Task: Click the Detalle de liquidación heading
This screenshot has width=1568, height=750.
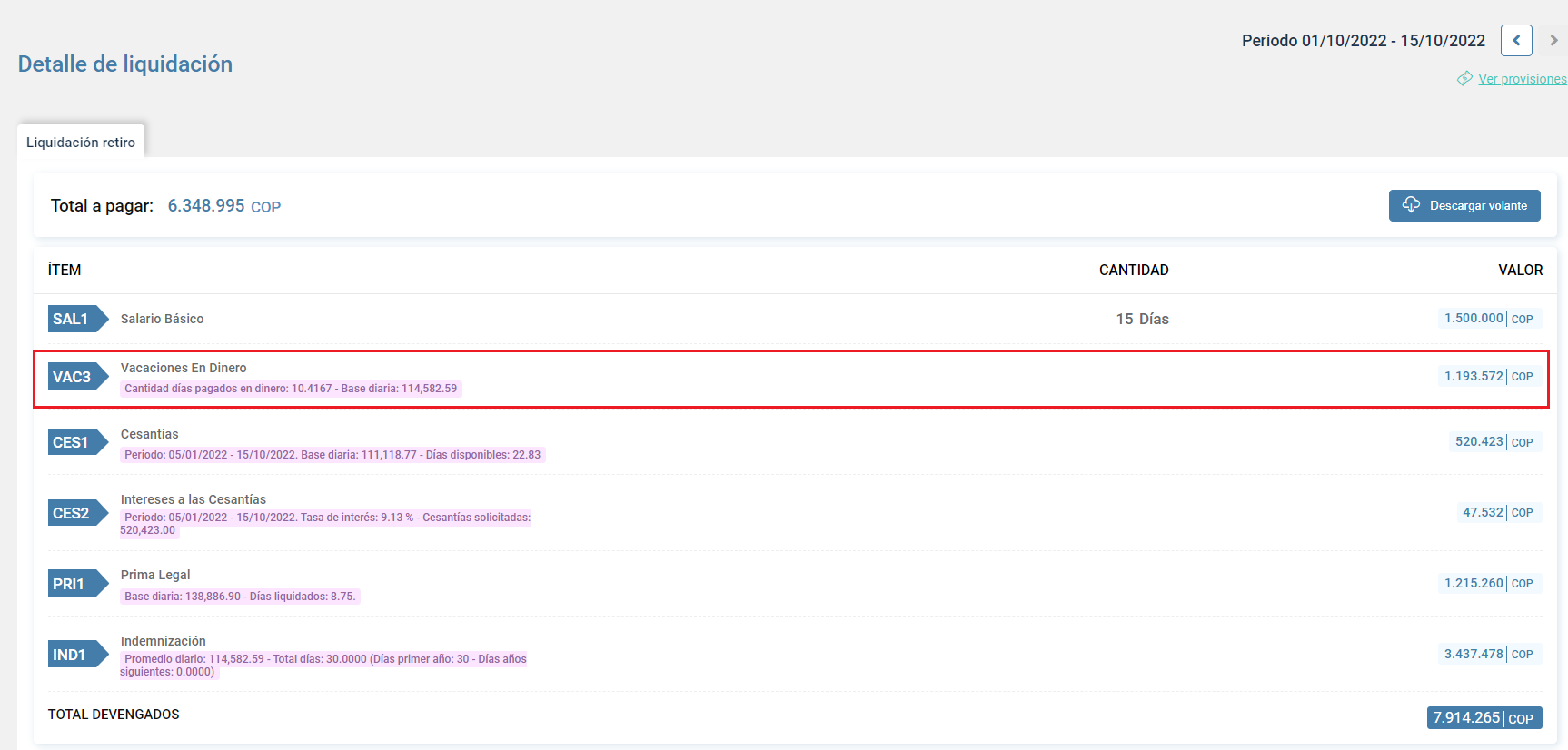Action: tap(125, 64)
